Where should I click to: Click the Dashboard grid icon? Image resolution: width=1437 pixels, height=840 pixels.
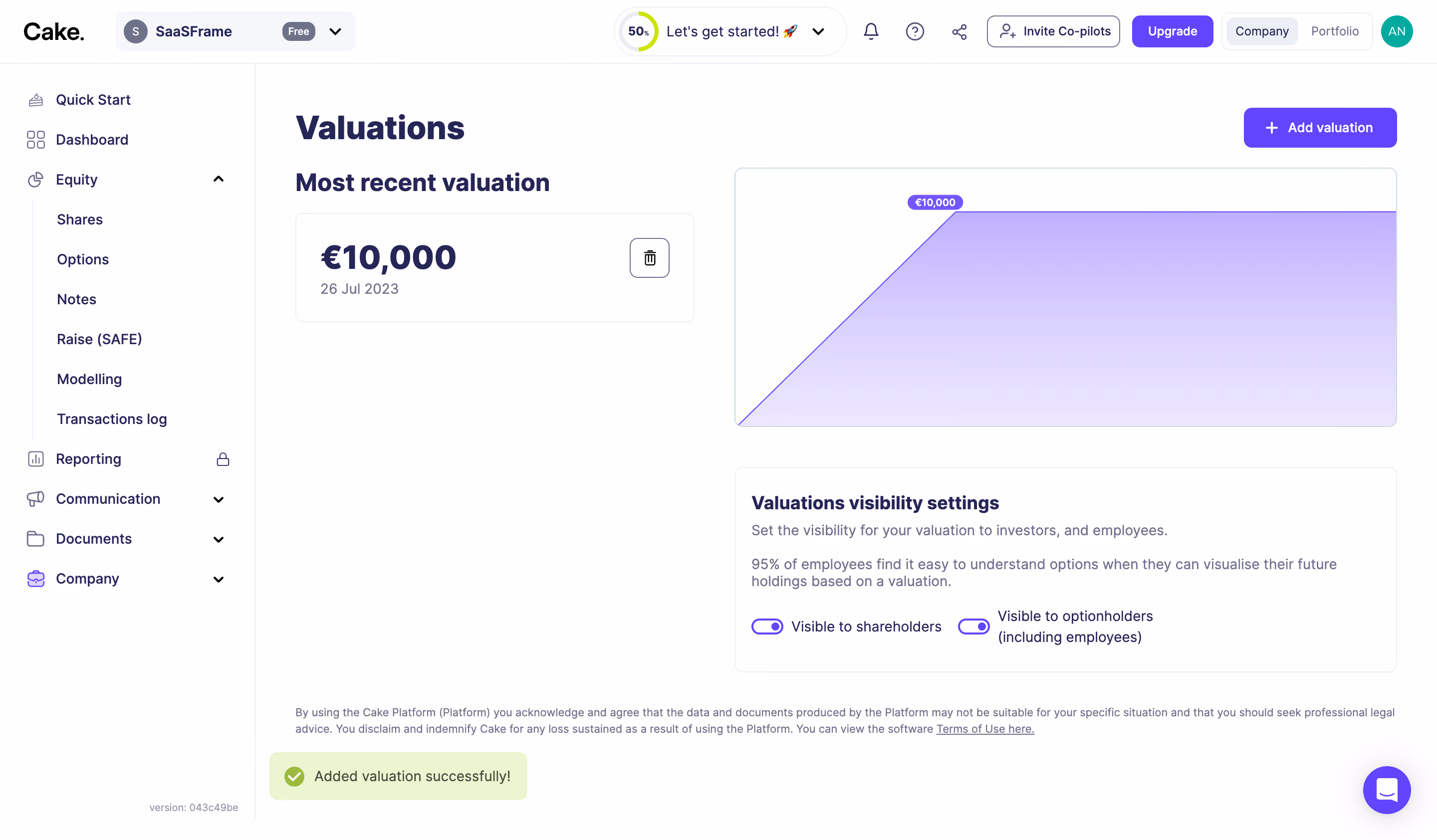tap(36, 140)
